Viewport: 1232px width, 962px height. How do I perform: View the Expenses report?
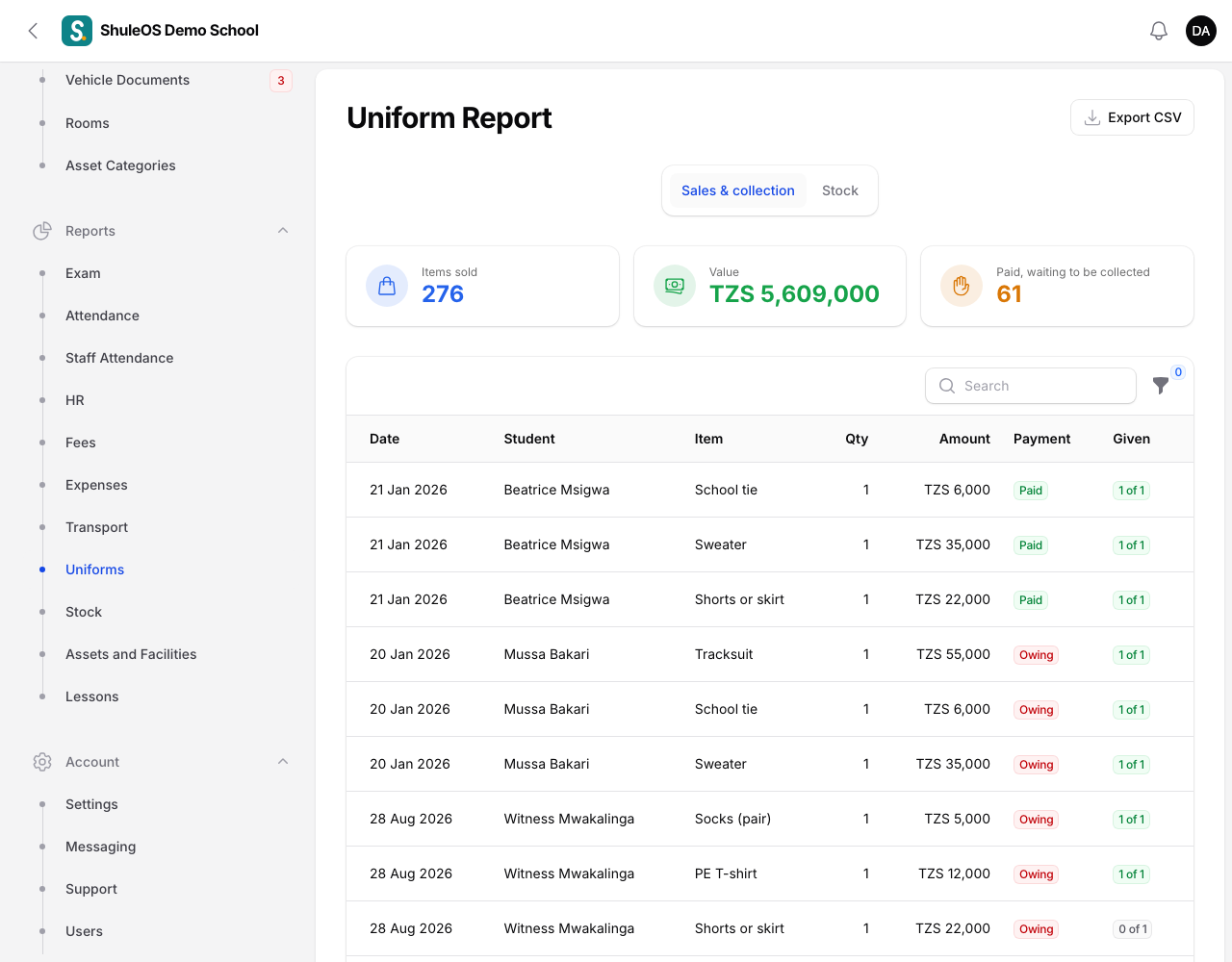point(96,485)
